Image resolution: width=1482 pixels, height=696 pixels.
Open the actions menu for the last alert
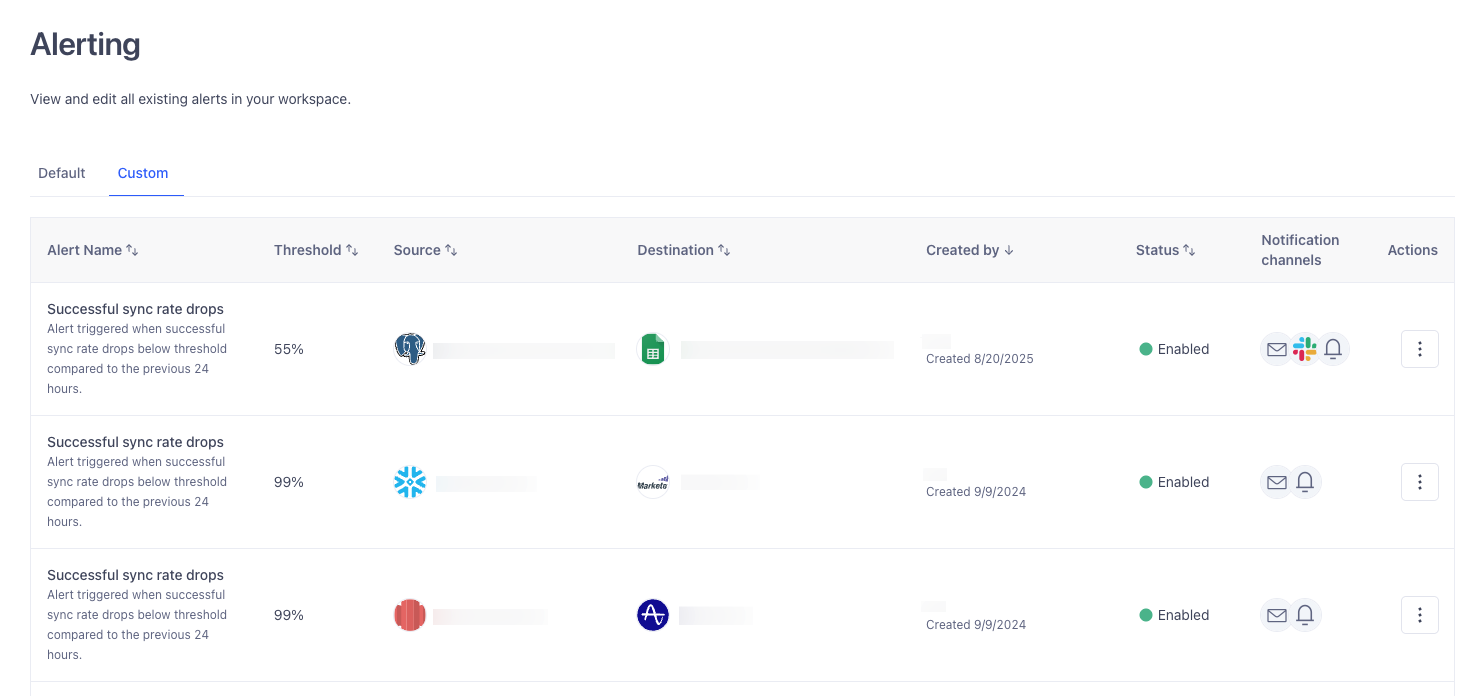coord(1420,615)
